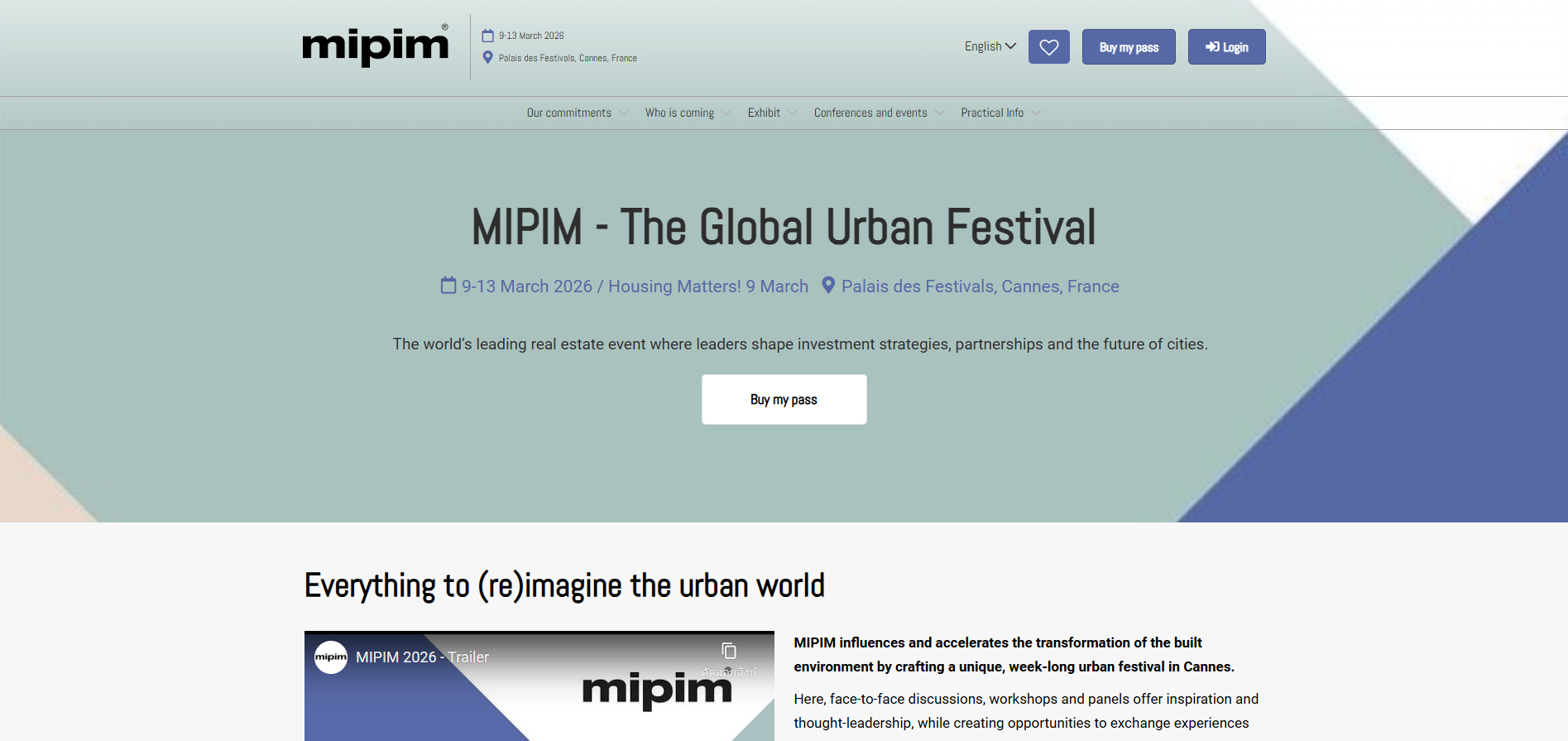Open the MIPIM 2026 - Trailer video title
The width and height of the screenshot is (1568, 741).
tap(422, 657)
